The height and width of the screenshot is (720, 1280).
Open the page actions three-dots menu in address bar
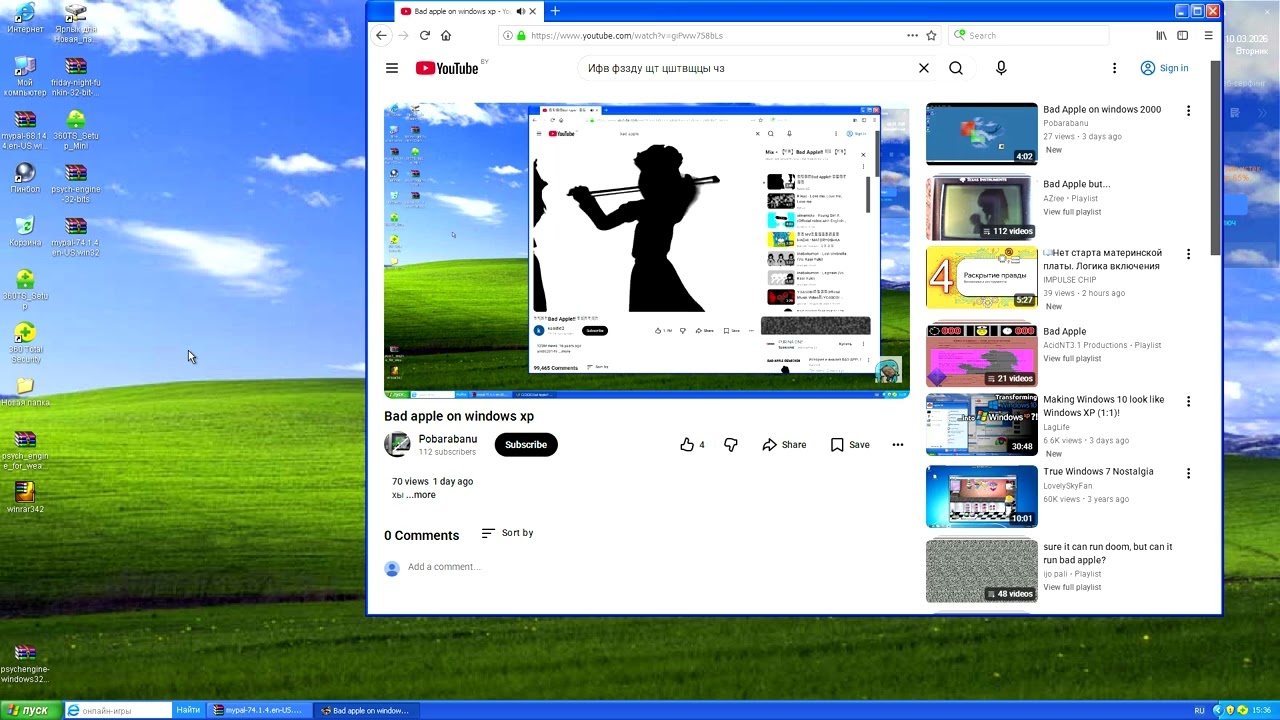click(x=912, y=35)
